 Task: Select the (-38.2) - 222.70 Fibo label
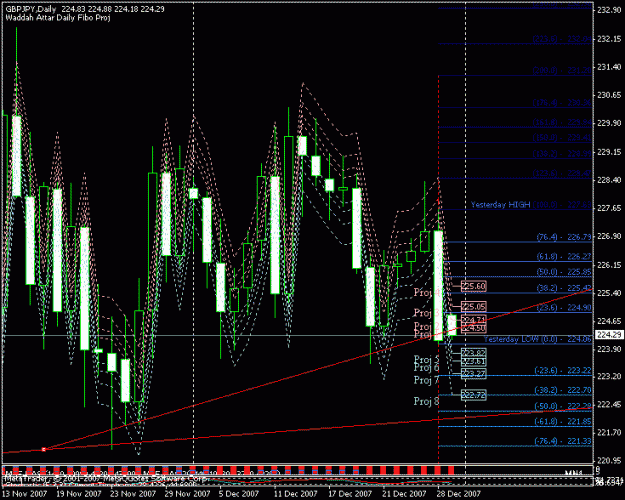click(x=563, y=390)
